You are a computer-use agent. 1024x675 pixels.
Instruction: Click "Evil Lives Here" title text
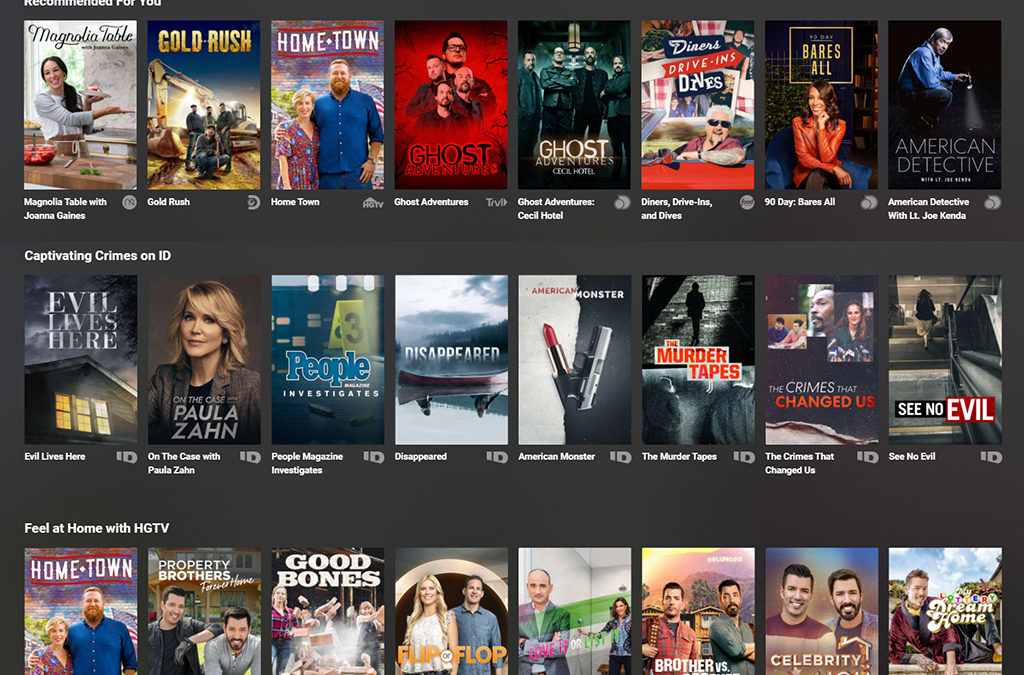point(55,456)
